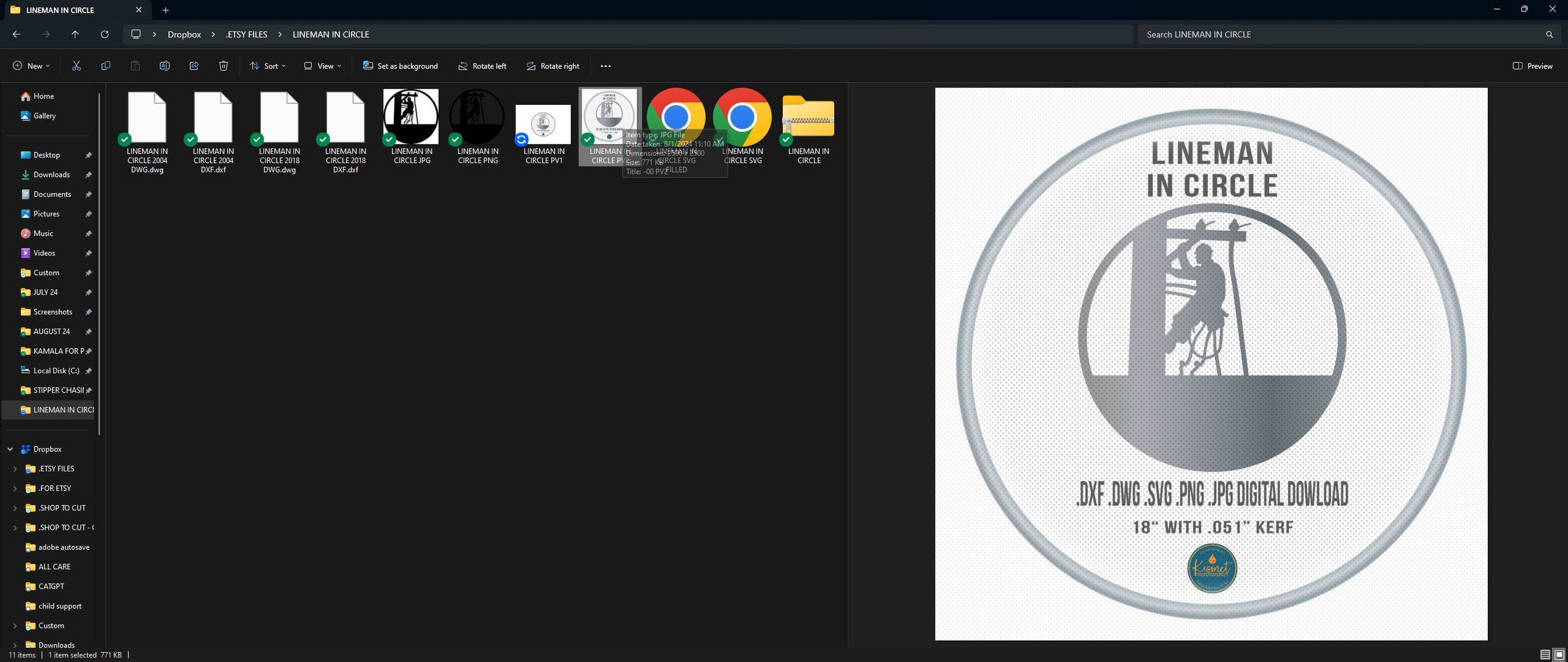Click the Delete trash icon
The height and width of the screenshot is (662, 1568).
[x=223, y=66]
